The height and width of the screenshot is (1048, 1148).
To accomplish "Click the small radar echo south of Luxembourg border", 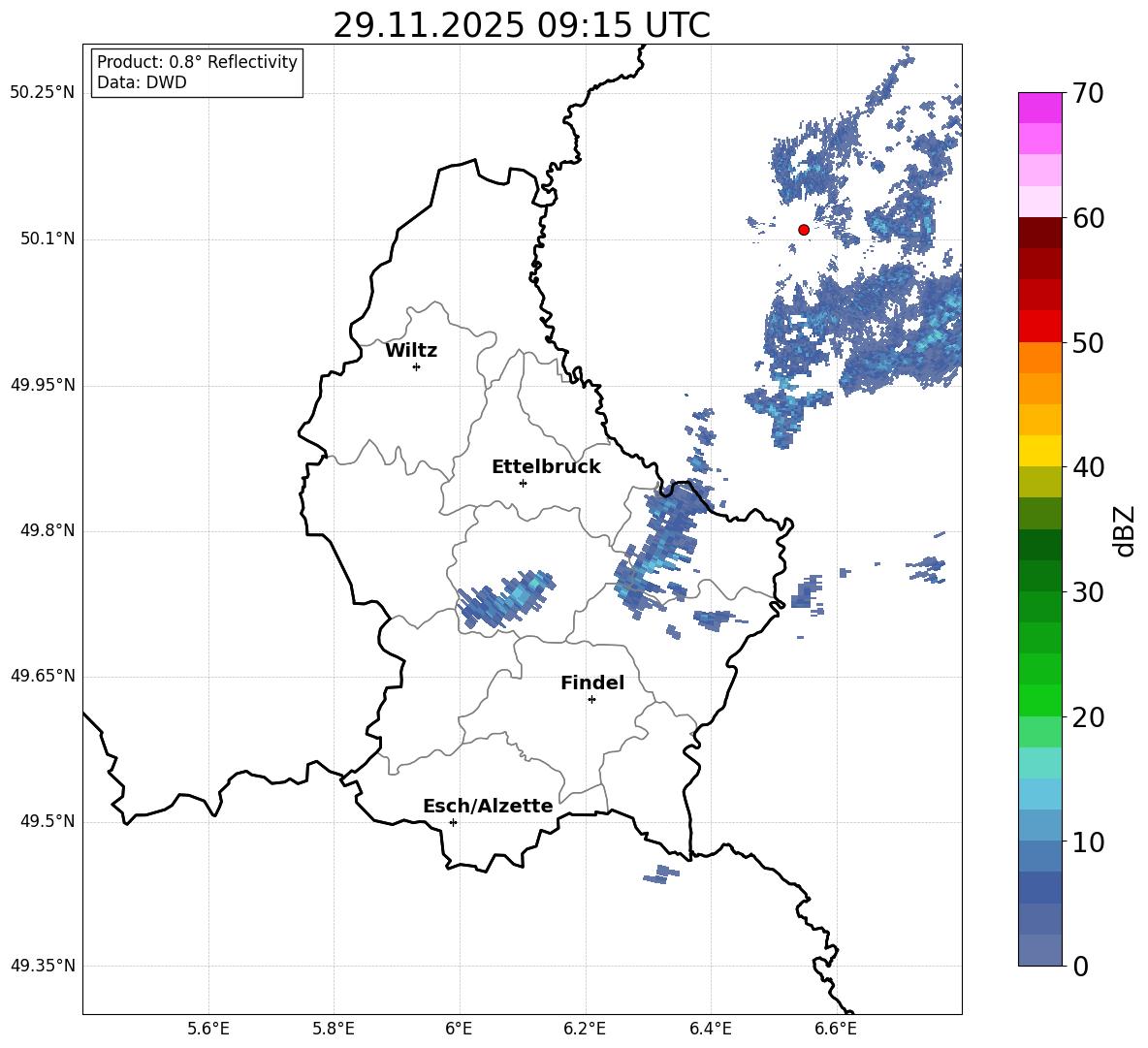I will [662, 873].
